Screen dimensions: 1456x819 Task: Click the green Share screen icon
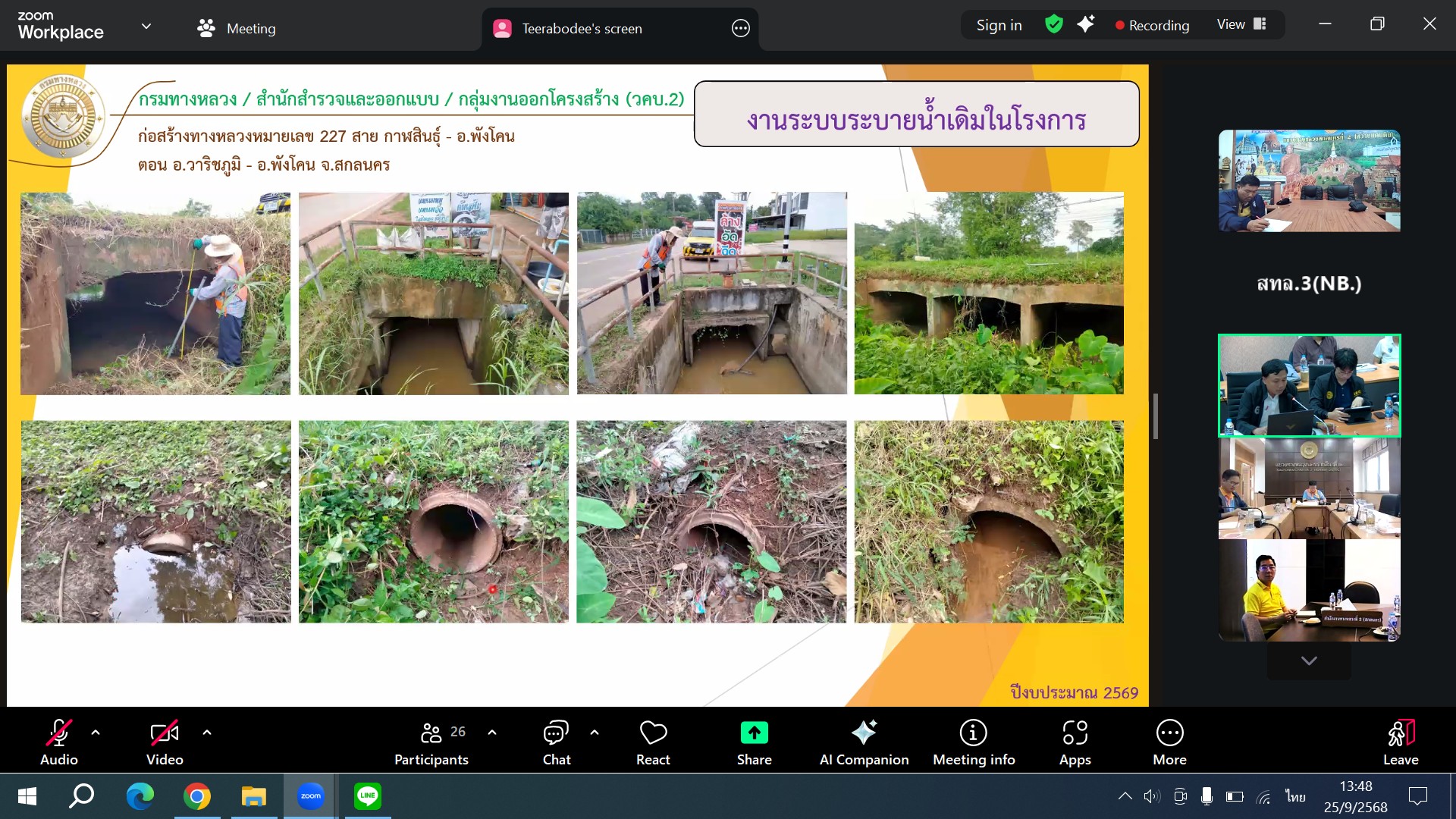(754, 733)
